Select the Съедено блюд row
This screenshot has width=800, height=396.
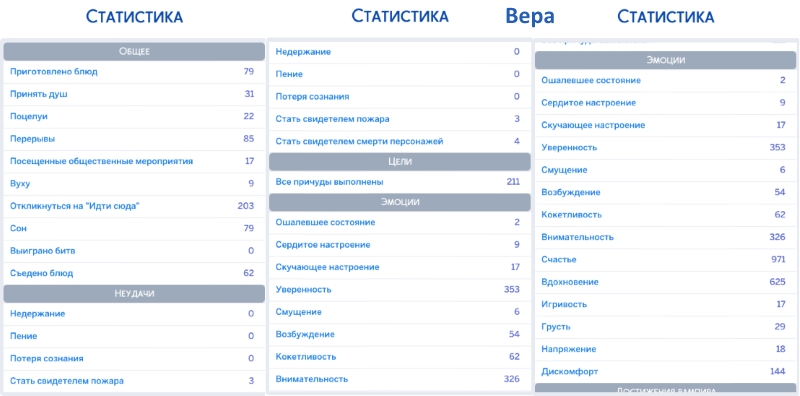(134, 274)
